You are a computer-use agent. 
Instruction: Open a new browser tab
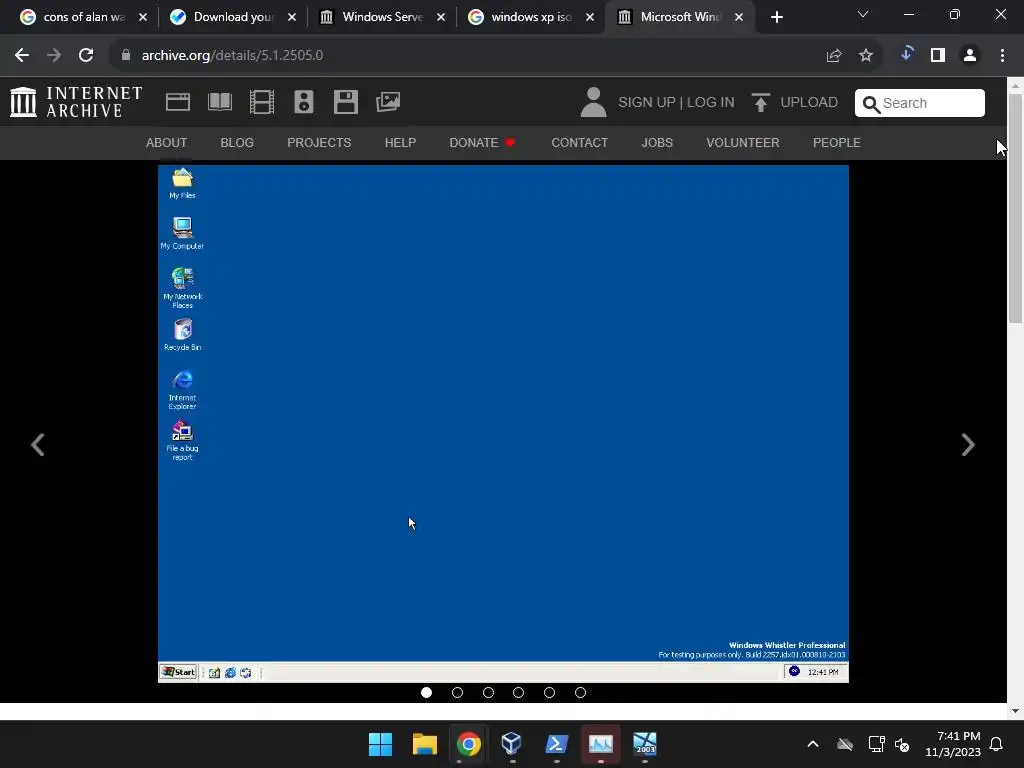click(776, 17)
